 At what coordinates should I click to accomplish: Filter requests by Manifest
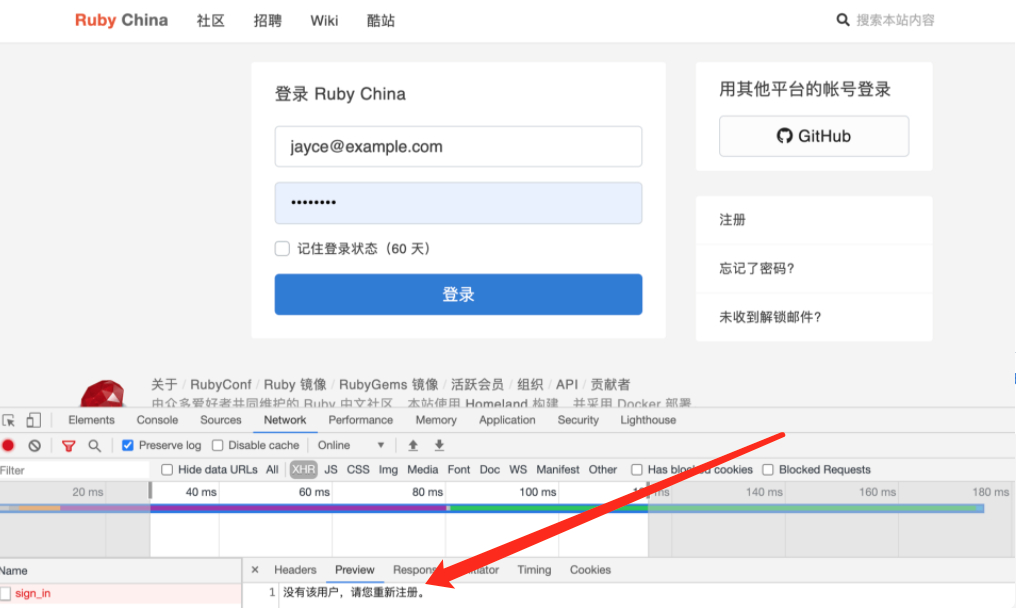tap(558, 469)
